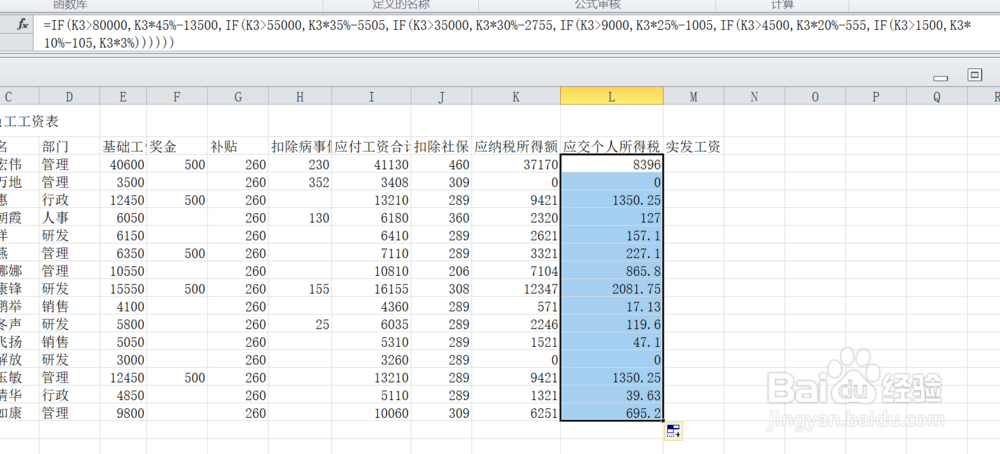This screenshot has width=1000, height=454.
Task: Select the cell with value 227.1
Action: tap(612, 253)
